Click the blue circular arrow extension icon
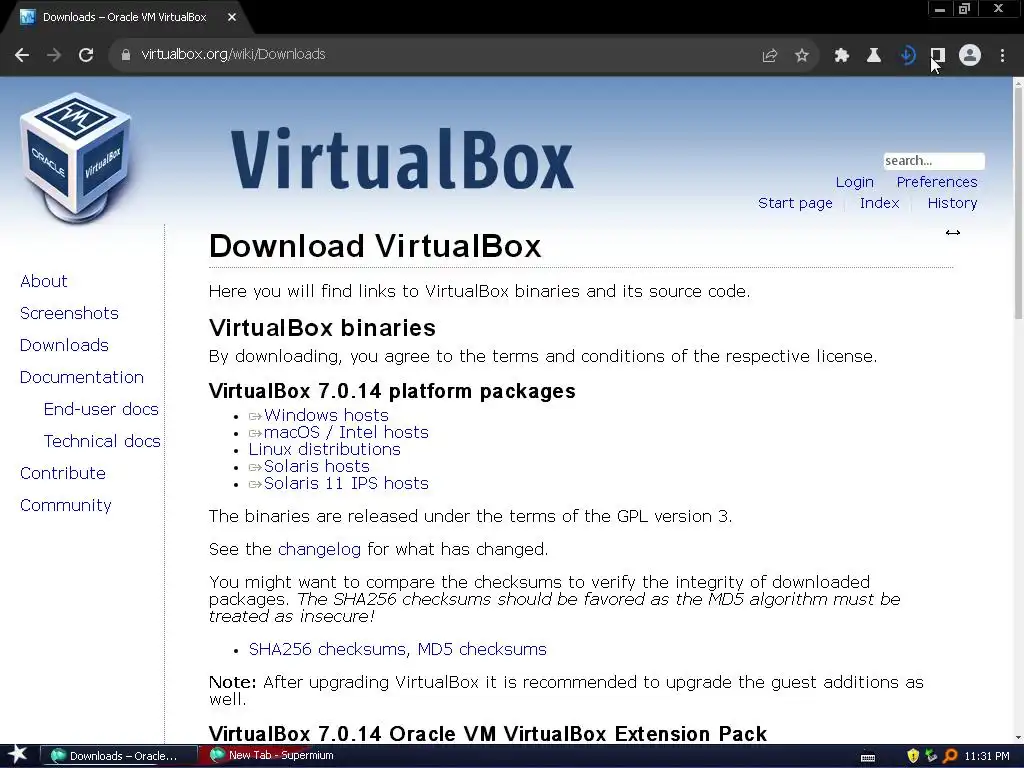 (x=906, y=56)
